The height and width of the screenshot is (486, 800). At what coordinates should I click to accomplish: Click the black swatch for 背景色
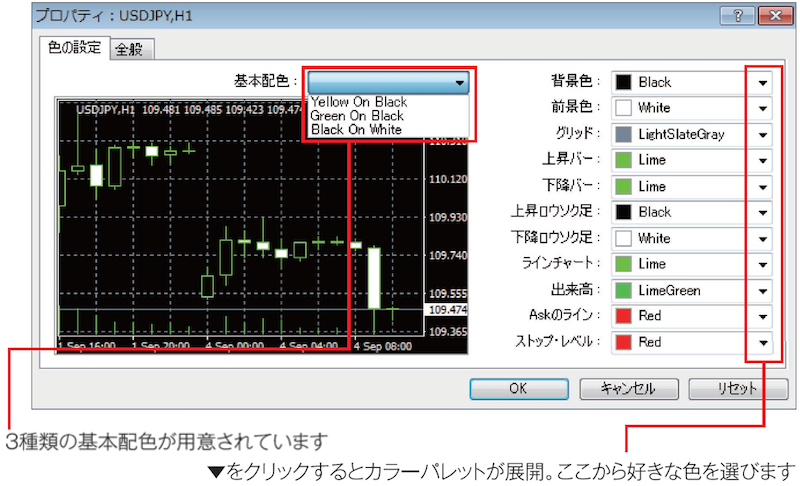tap(623, 82)
